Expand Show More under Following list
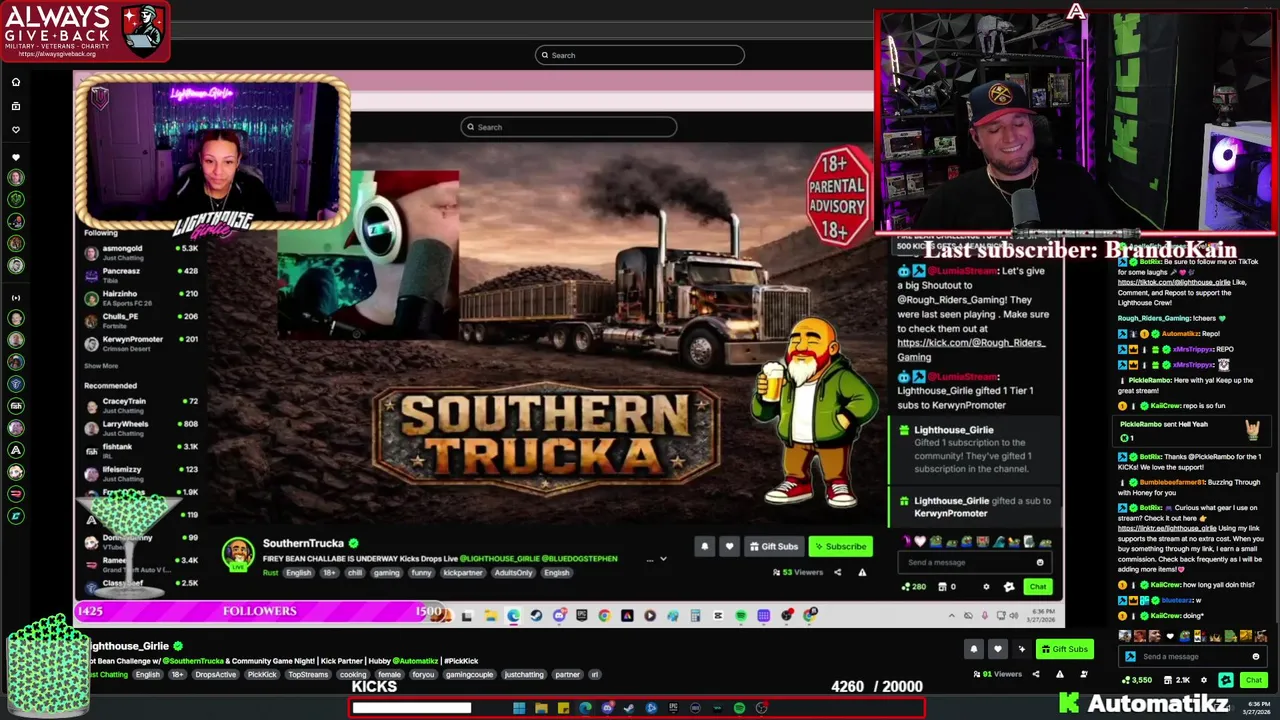This screenshot has width=1280, height=720. coord(101,366)
